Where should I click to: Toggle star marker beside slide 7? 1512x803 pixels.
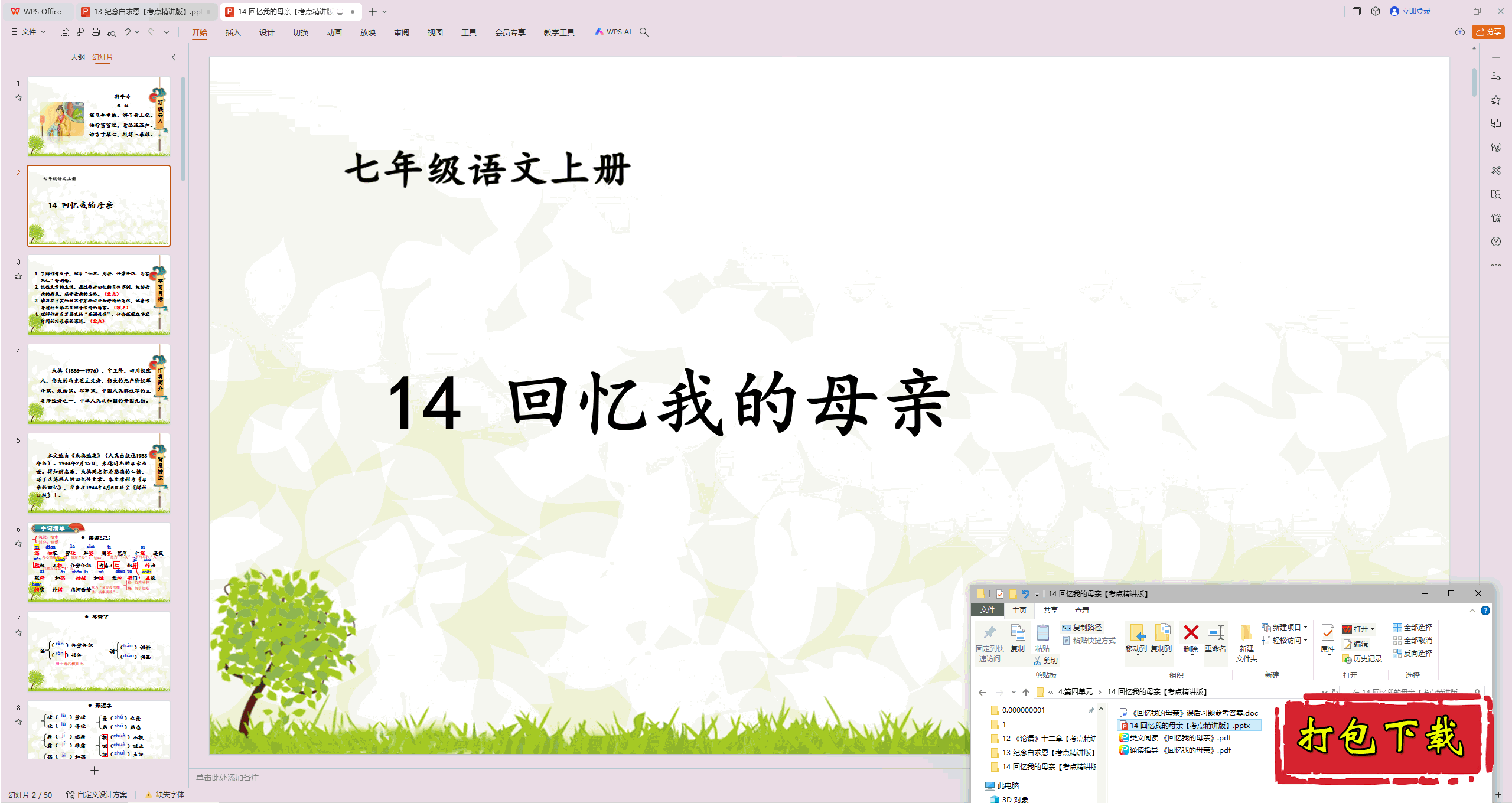tap(18, 633)
